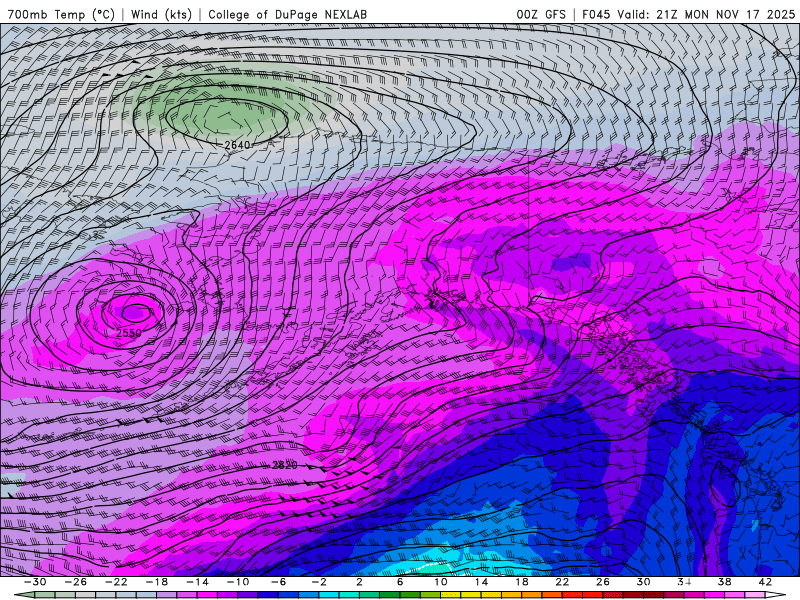
Task: Click the F045 forecast hour text
Action: (596, 14)
